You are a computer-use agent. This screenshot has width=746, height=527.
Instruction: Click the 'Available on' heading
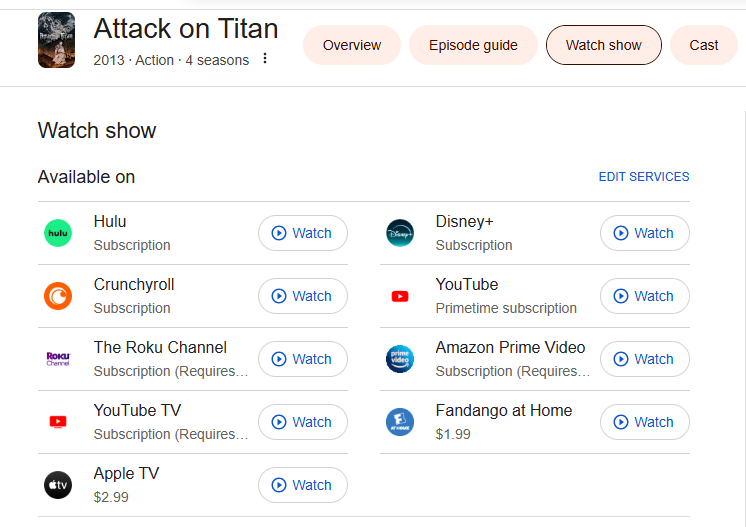86,177
